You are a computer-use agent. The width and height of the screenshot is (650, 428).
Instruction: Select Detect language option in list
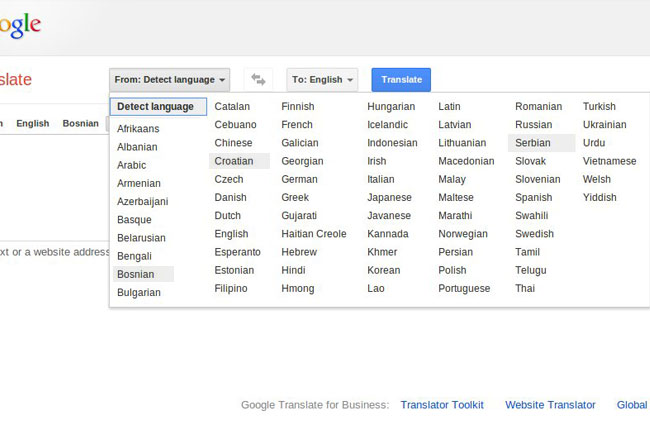click(158, 107)
